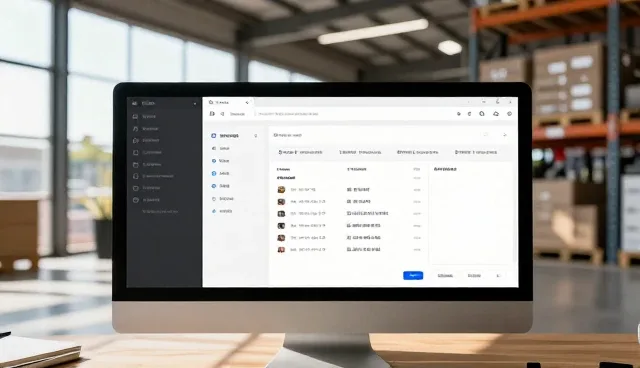The height and width of the screenshot is (368, 640).
Task: Open the third tab above the table
Action: pyautogui.click(x=418, y=152)
